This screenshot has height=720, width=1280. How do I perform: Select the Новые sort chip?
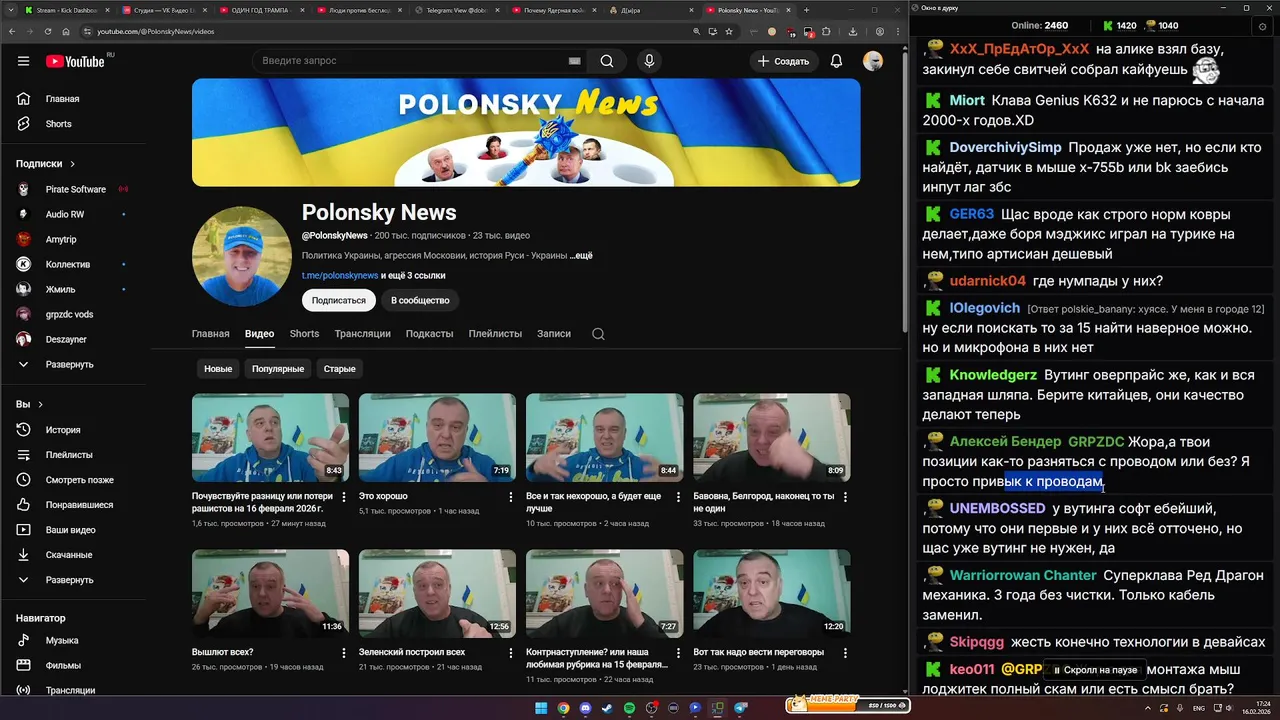pyautogui.click(x=218, y=369)
